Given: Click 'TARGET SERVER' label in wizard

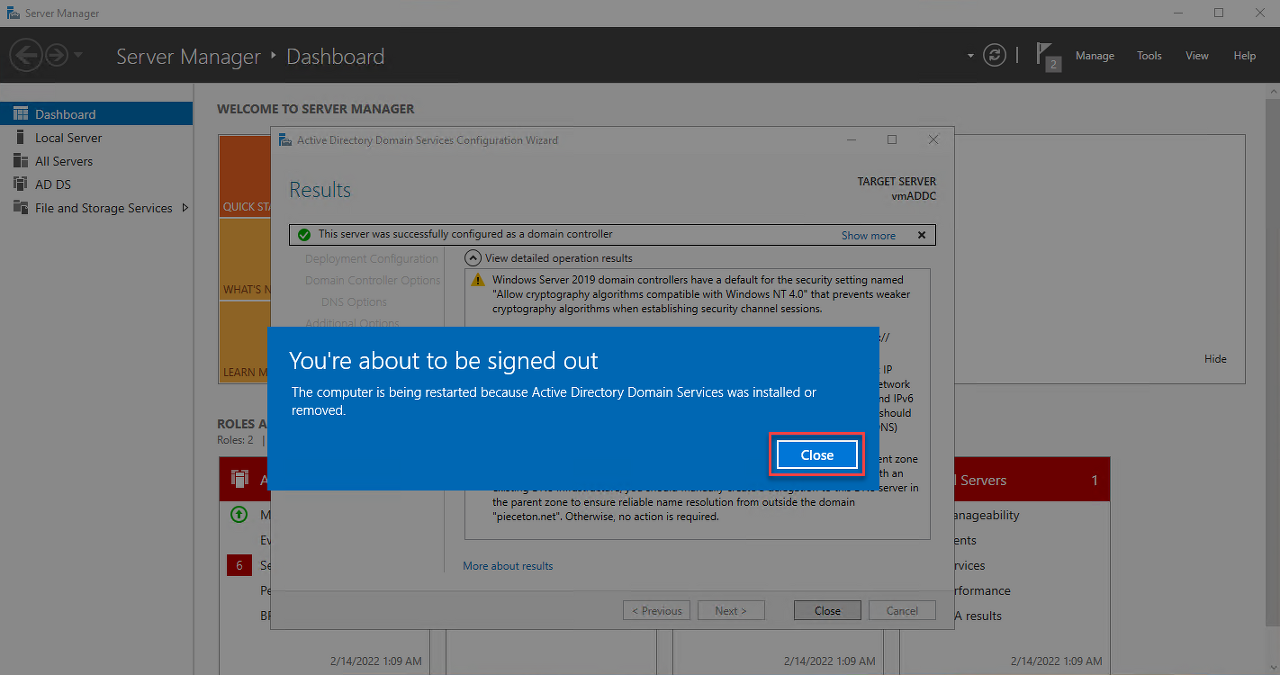Looking at the screenshot, I should [x=897, y=182].
